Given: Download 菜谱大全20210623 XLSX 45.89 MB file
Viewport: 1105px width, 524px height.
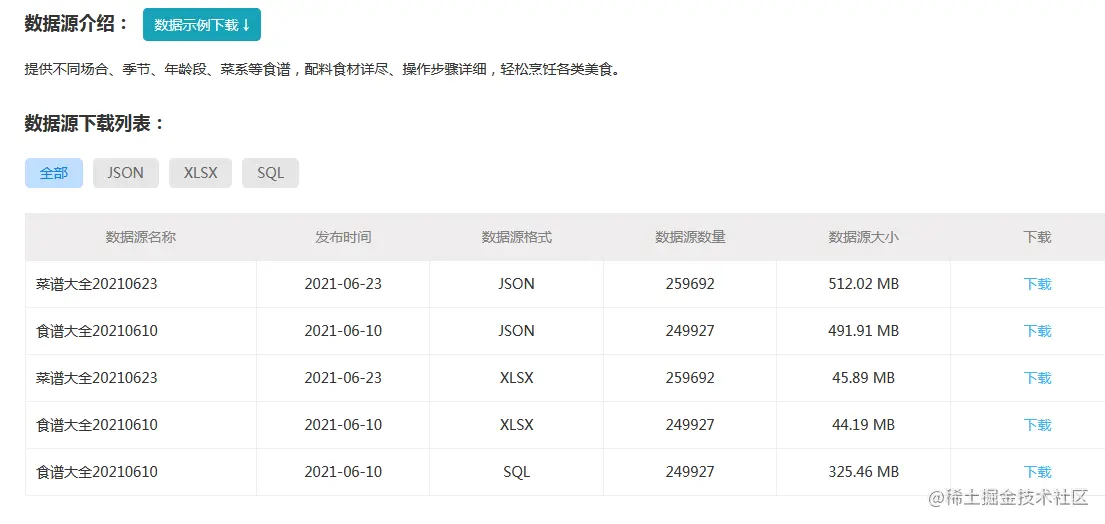Looking at the screenshot, I should click(x=1037, y=378).
